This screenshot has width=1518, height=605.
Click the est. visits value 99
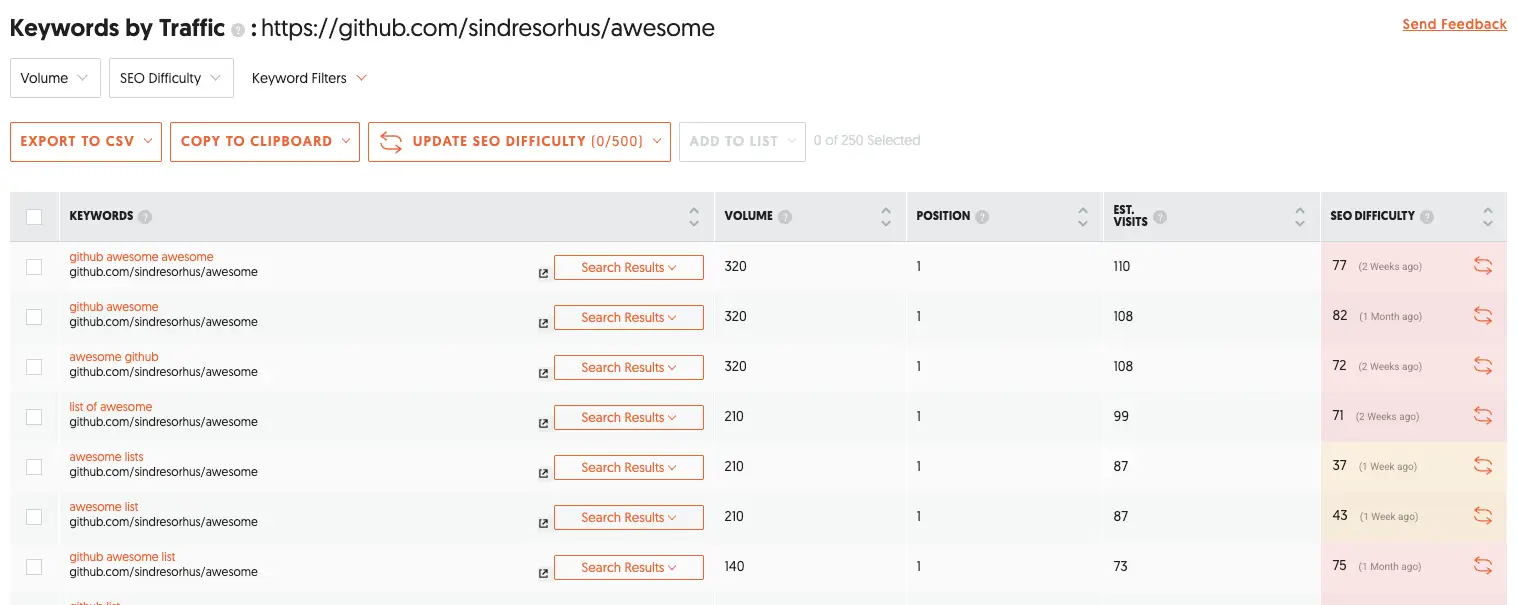1121,416
